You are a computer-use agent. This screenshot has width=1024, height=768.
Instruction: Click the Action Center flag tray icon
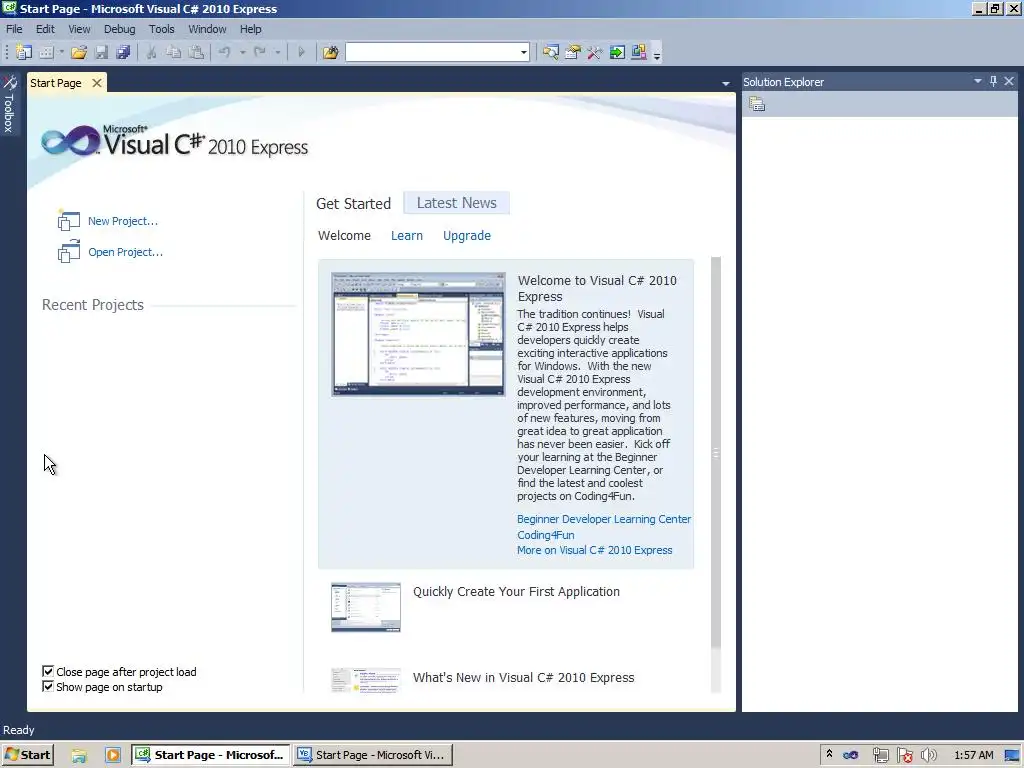(x=904, y=755)
